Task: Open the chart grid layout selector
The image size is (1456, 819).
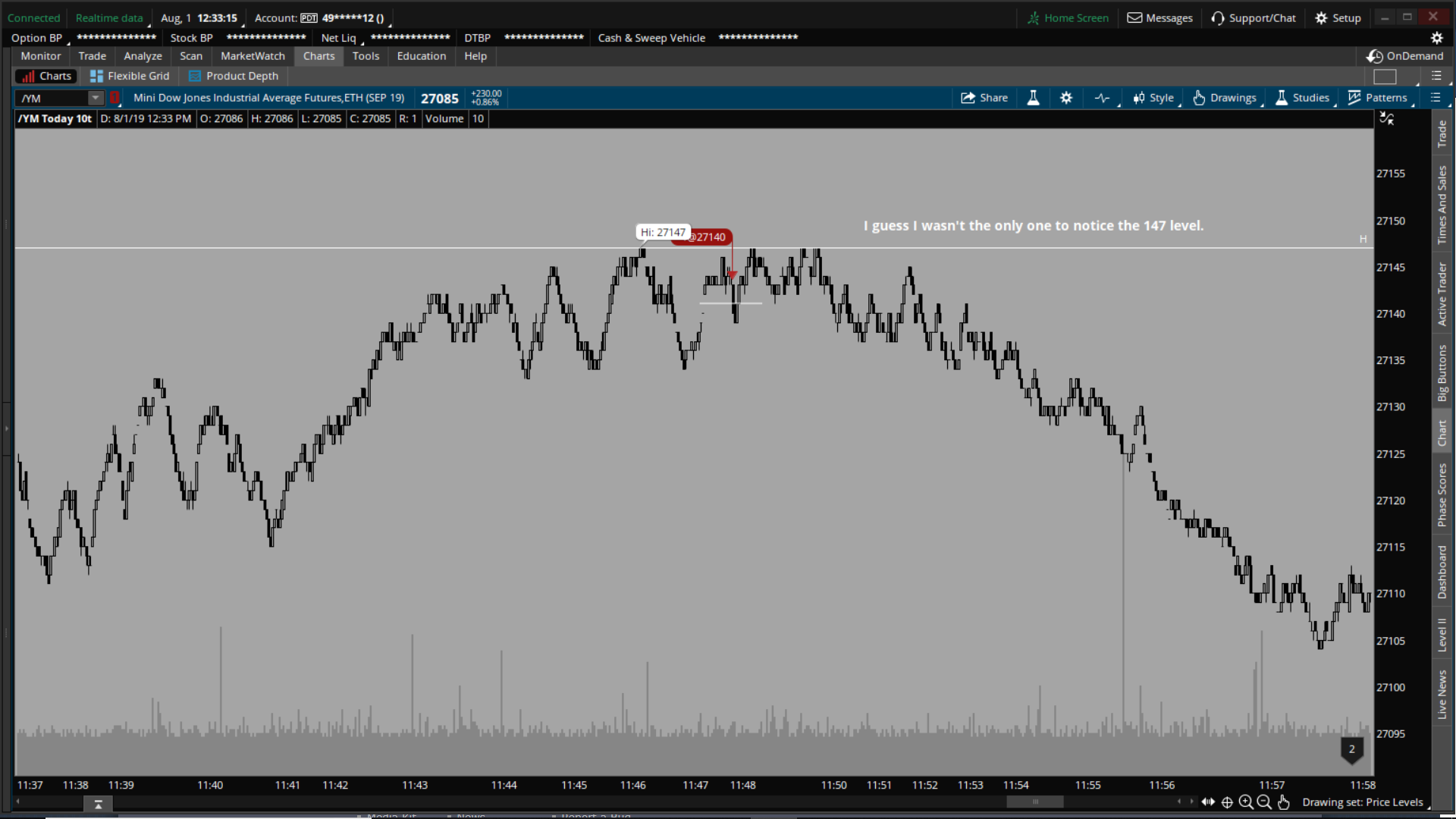Action: (1385, 77)
